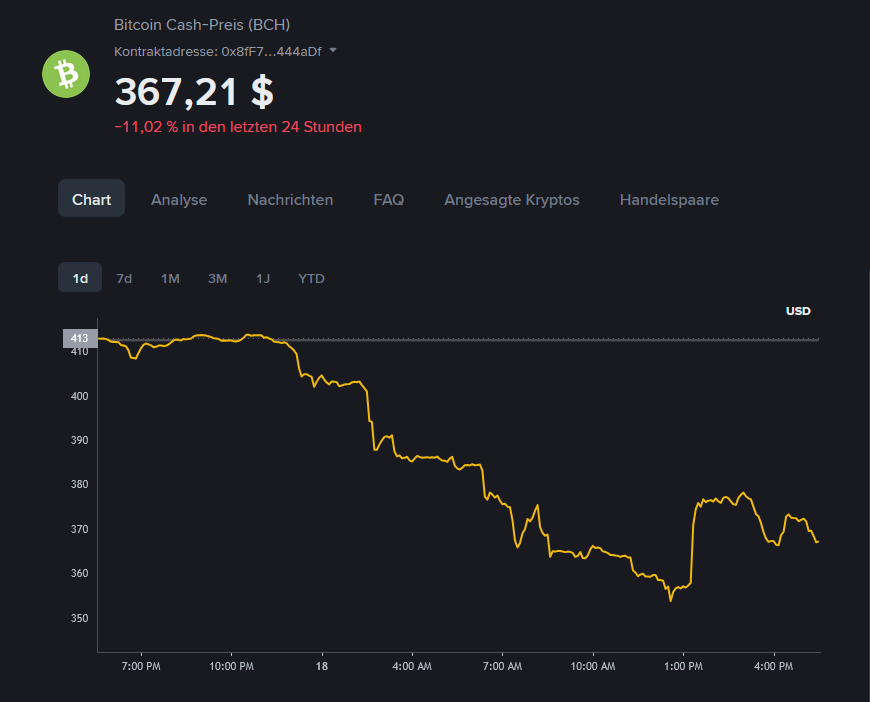
Task: Click the contract address 0x8fF7...444aDf
Action: 271,52
